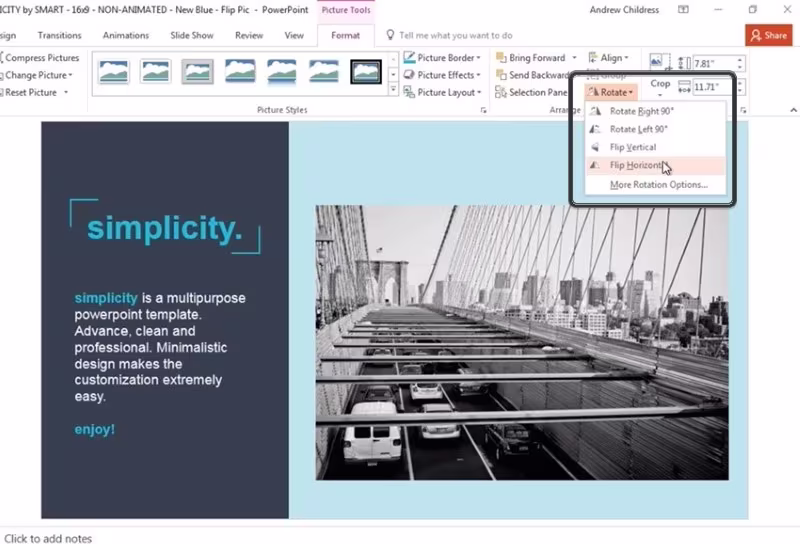The image size is (800, 544).
Task: Click the Picture Layout icon
Action: pyautogui.click(x=409, y=92)
